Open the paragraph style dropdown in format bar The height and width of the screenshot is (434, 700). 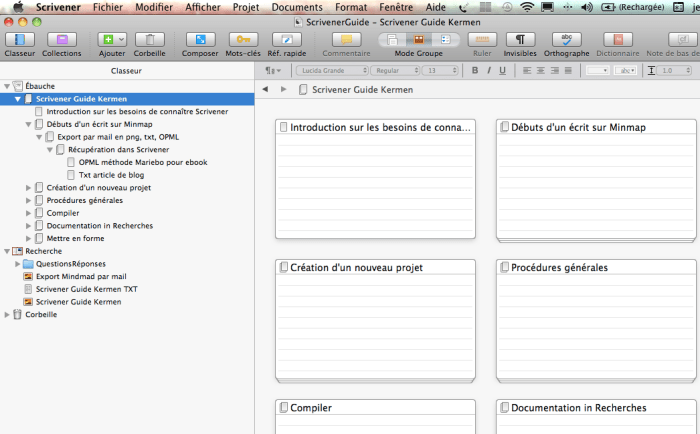tap(273, 71)
